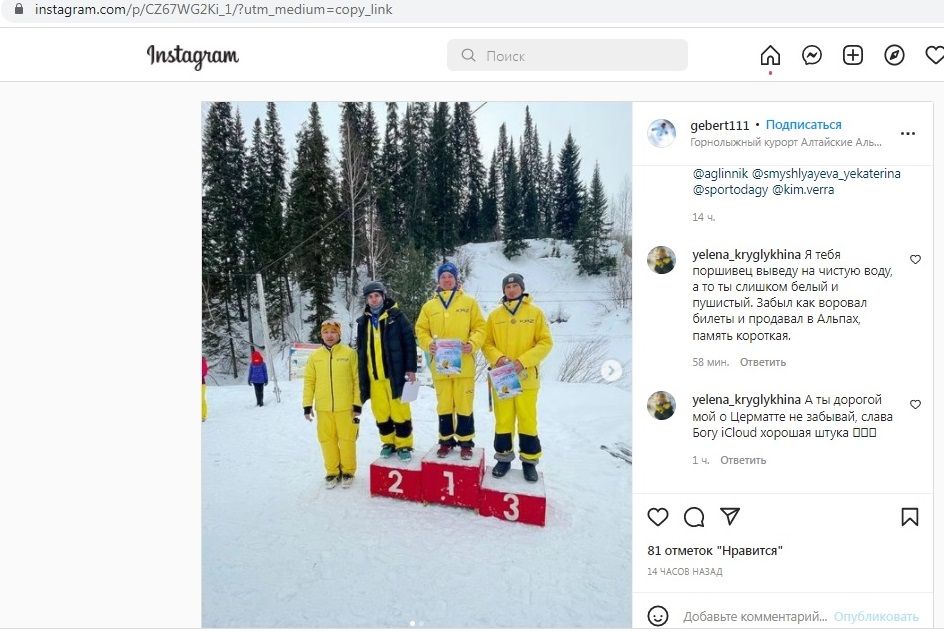This screenshot has height=632, width=944.
Task: Open the comment bubble icon
Action: 694,516
